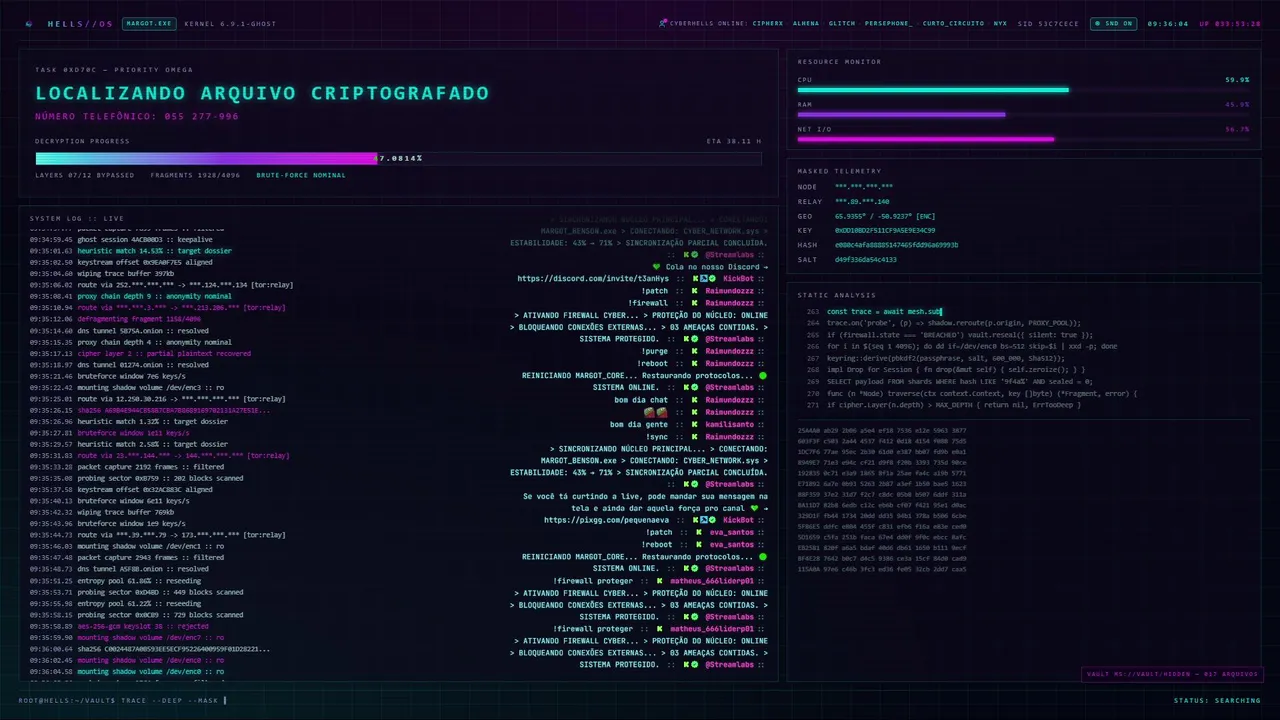Click the SID 53C7CECE label

pyautogui.click(x=1048, y=23)
